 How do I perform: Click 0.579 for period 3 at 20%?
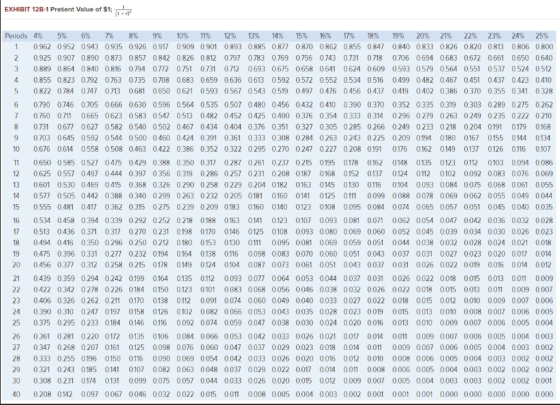coord(425,69)
